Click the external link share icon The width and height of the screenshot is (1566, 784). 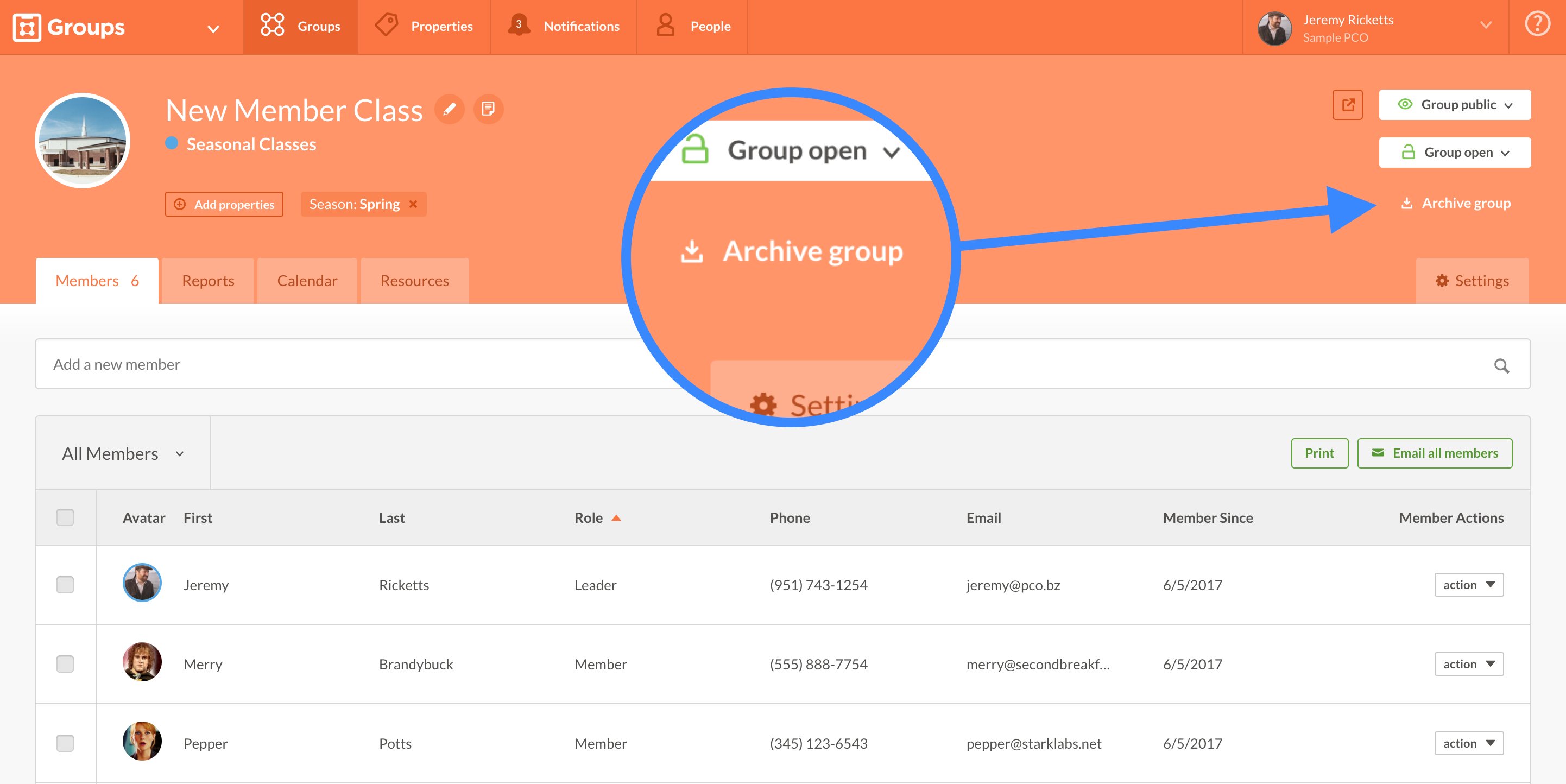coord(1347,105)
